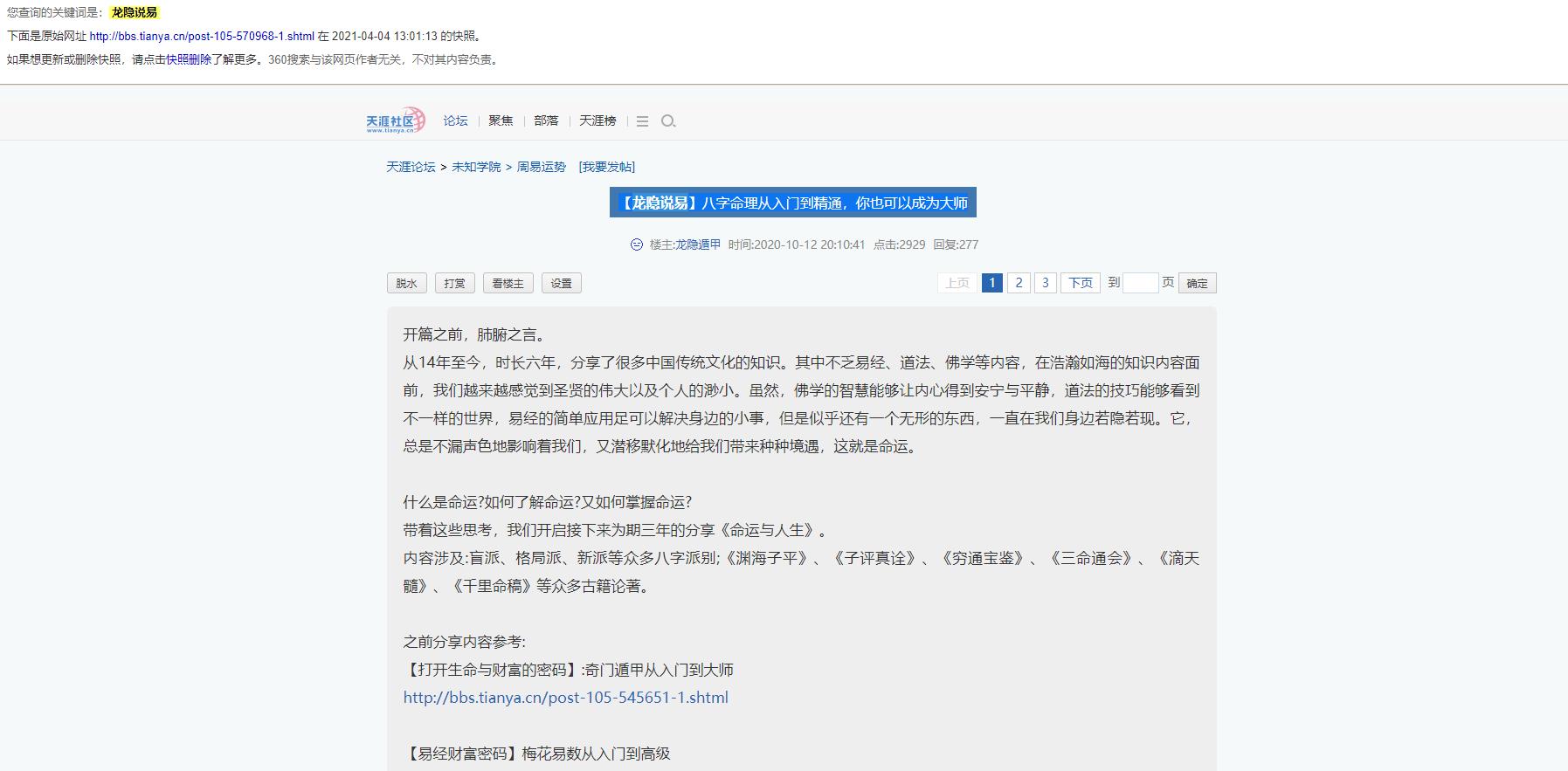
Task: Go to the 部落 section
Action: coord(546,120)
